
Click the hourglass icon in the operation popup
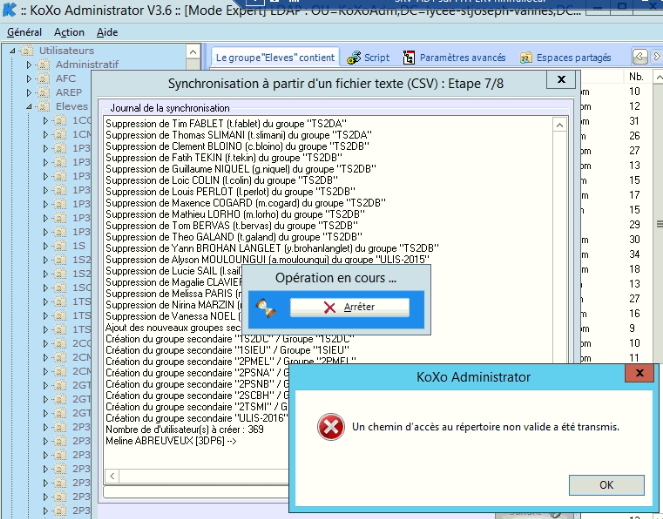(x=266, y=308)
